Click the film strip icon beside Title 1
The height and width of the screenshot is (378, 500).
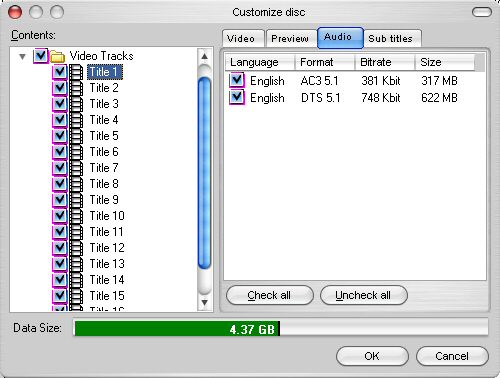tap(76, 72)
